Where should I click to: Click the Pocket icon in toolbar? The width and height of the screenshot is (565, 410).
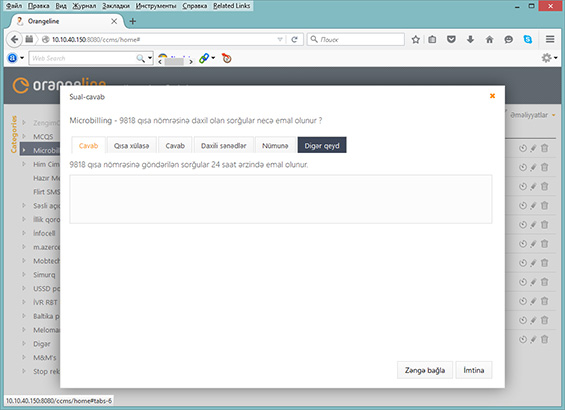451,40
